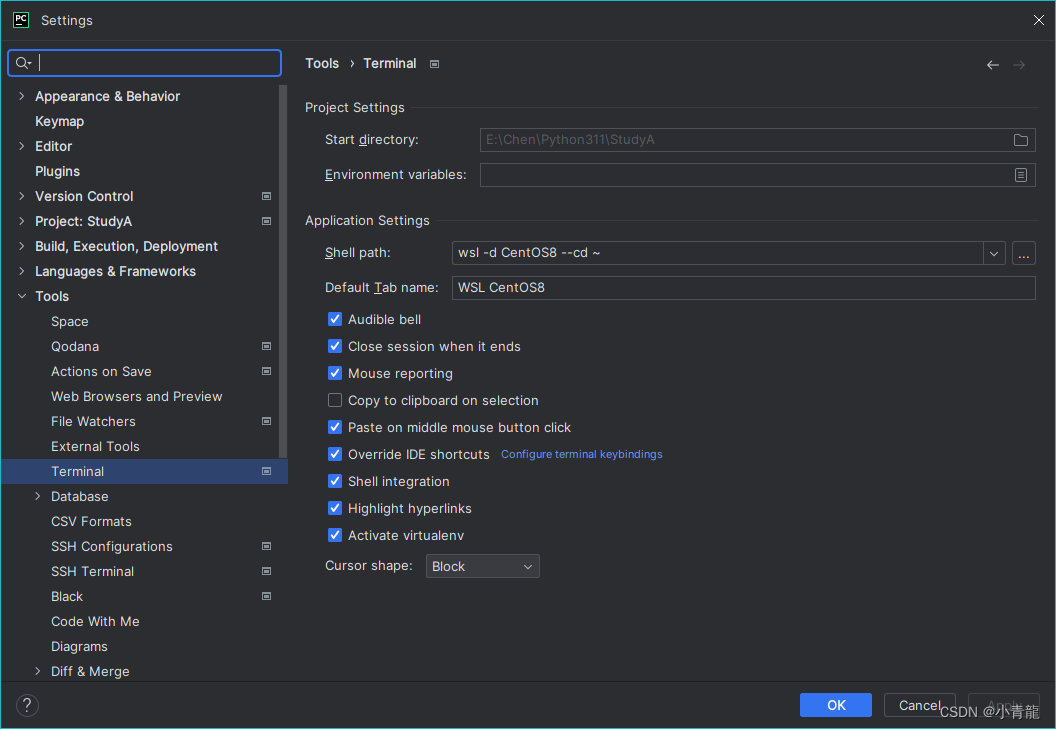Click project icon next to Terminal row
The image size is (1056, 729).
(267, 471)
